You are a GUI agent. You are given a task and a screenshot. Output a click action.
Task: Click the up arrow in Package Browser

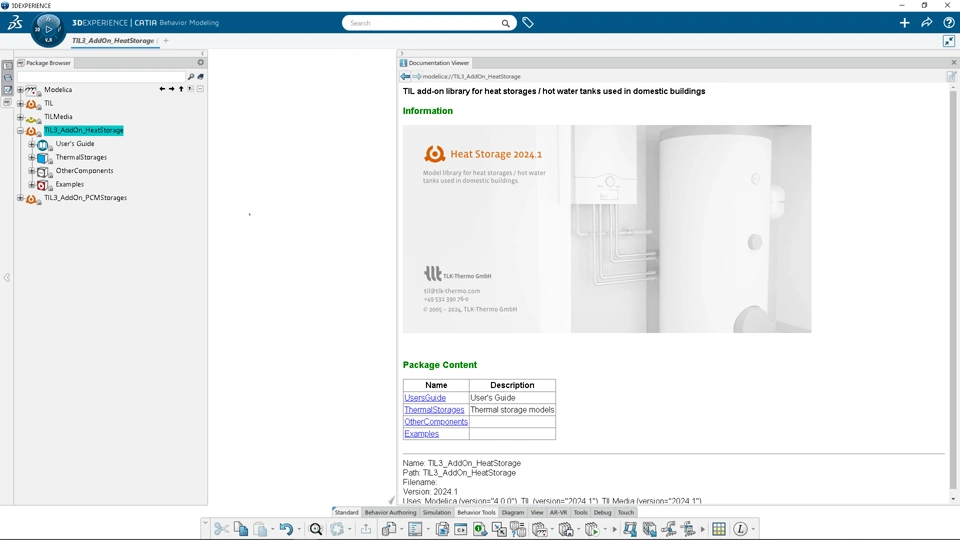(181, 89)
